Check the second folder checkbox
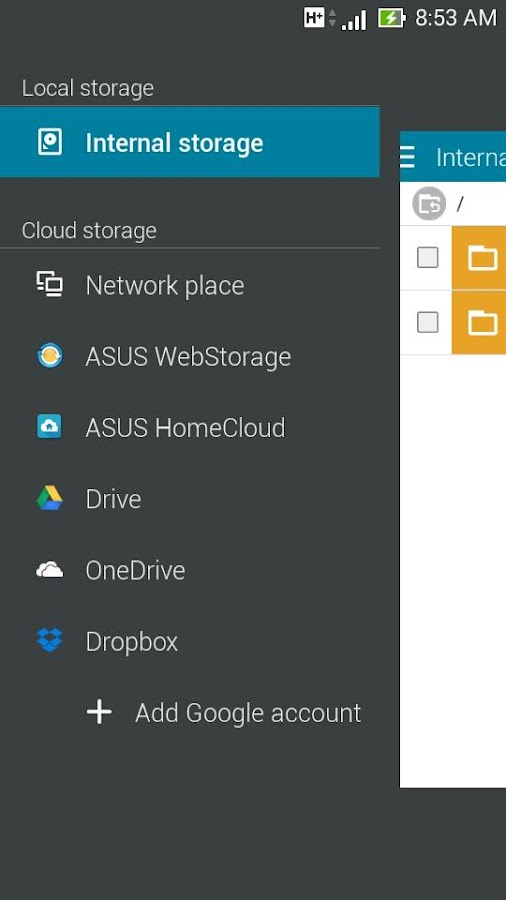The height and width of the screenshot is (900, 506). 427,323
